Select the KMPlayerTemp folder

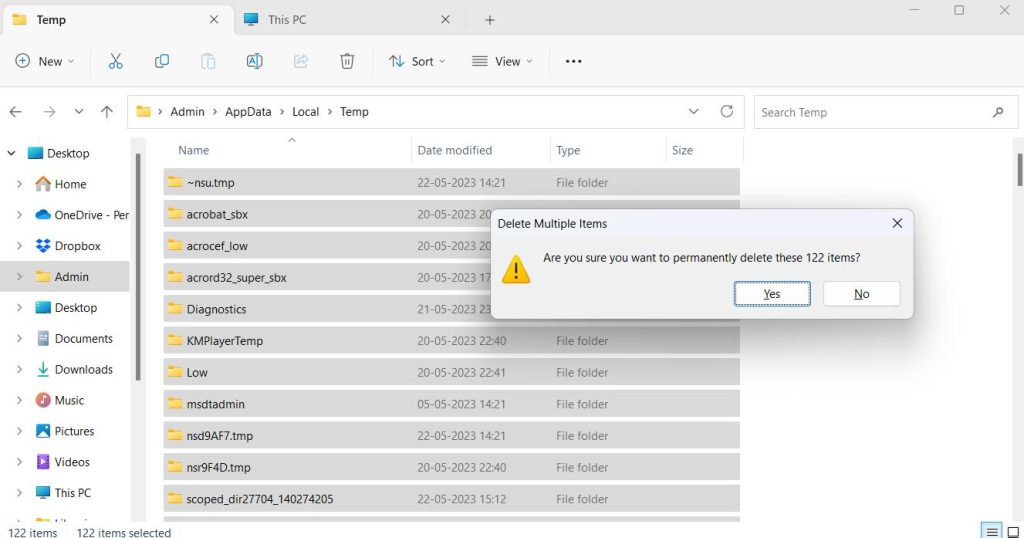[451, 341]
